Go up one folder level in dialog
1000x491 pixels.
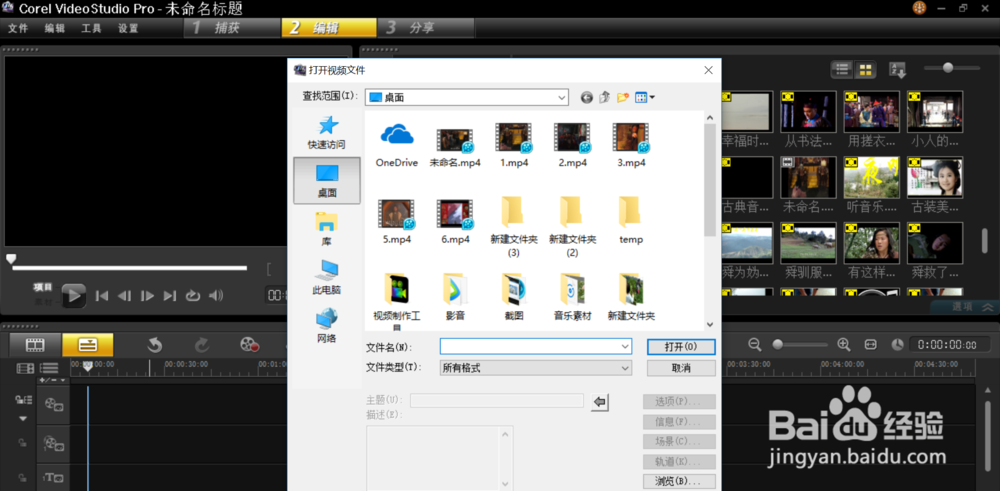click(x=605, y=98)
